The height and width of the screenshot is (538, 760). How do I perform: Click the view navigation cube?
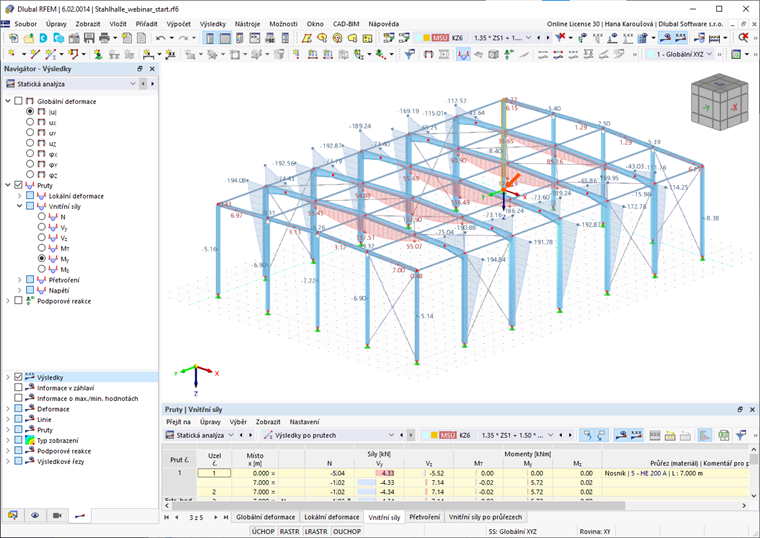point(719,101)
